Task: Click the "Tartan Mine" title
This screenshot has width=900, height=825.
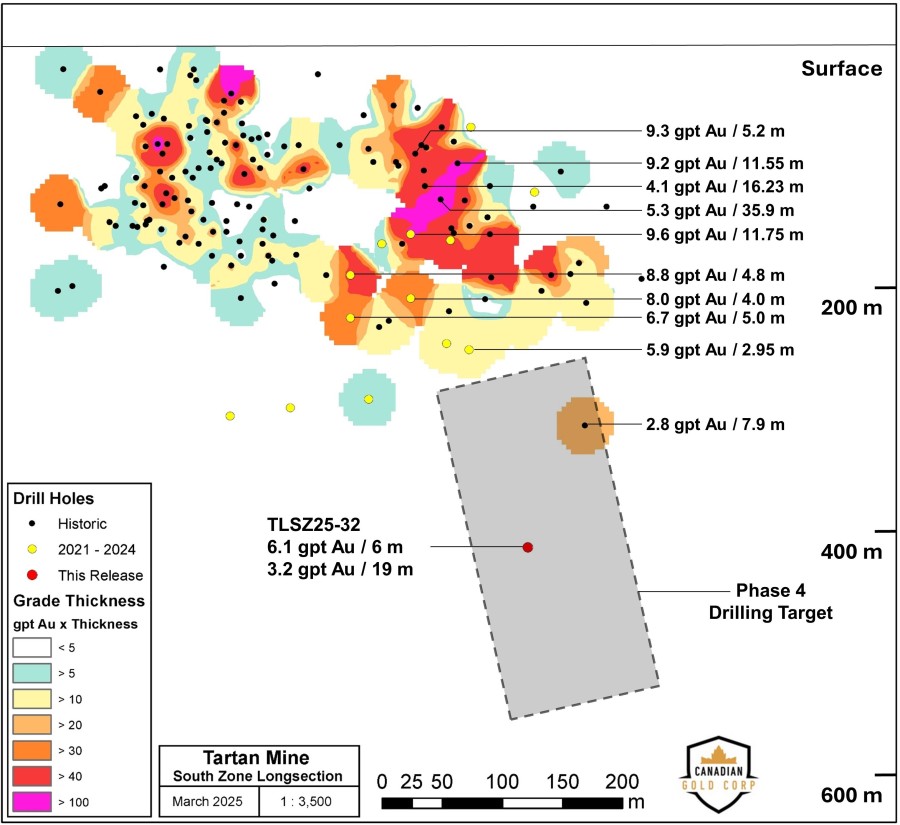Action: point(256,758)
